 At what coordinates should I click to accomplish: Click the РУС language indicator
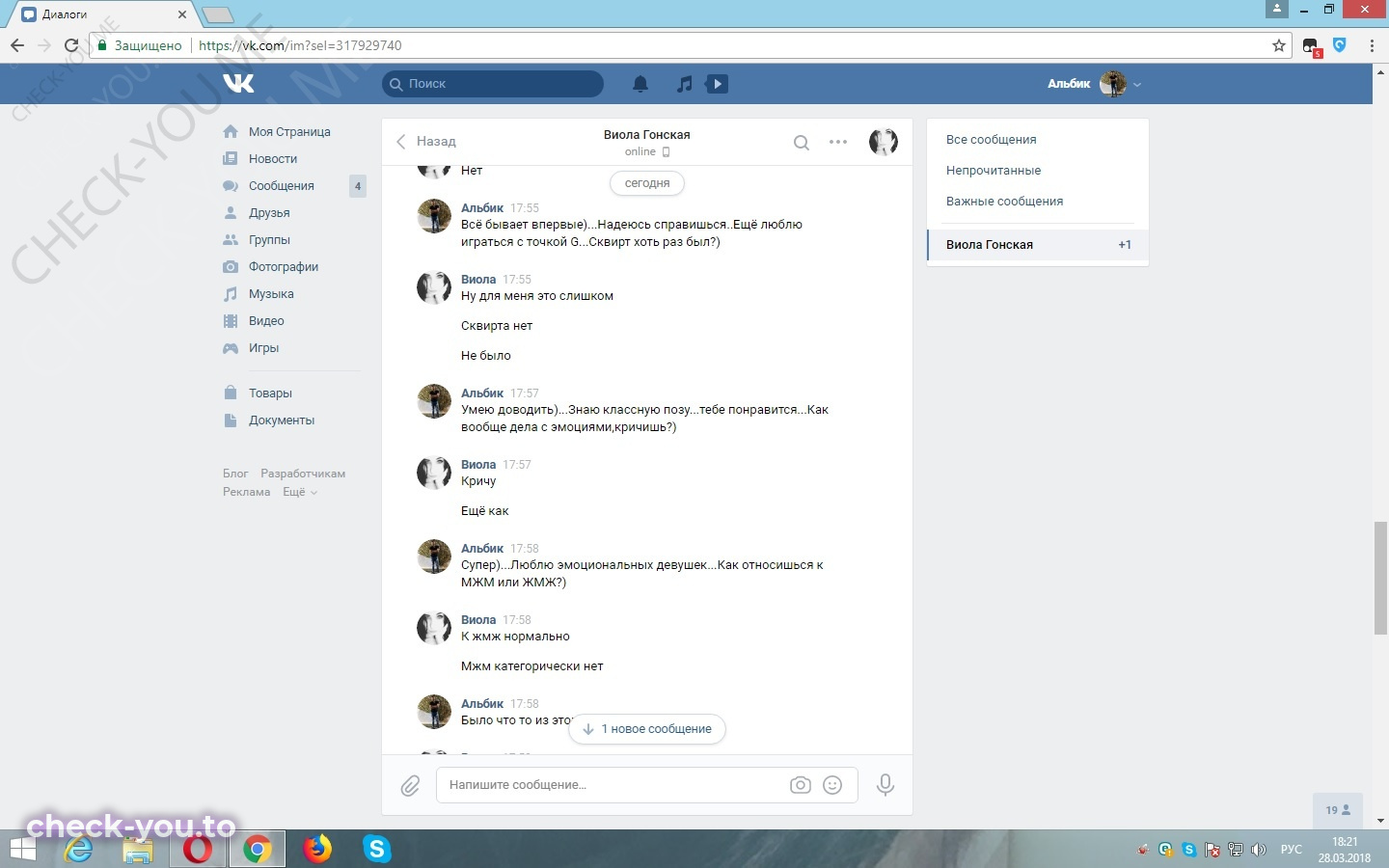click(1291, 850)
